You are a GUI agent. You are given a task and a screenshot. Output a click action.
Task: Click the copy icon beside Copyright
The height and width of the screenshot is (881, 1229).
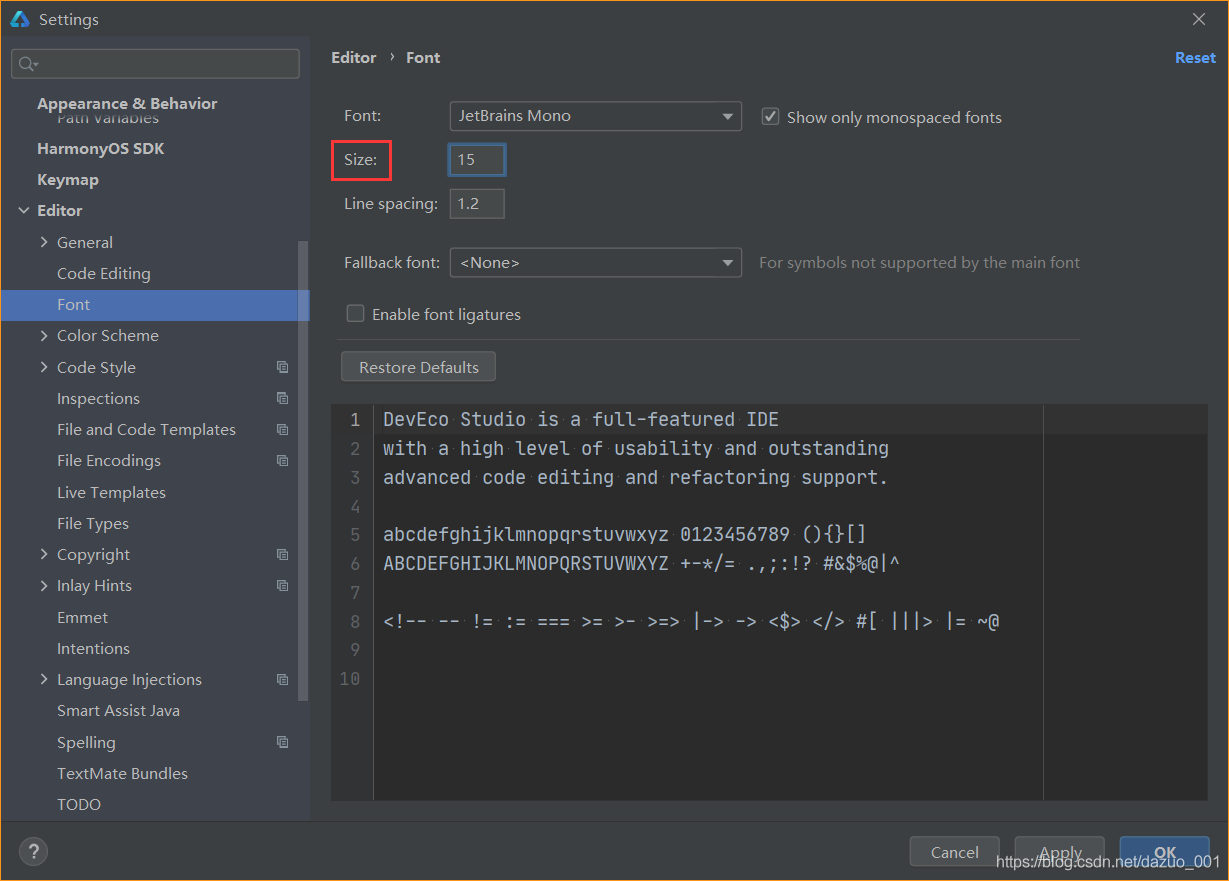tap(283, 554)
